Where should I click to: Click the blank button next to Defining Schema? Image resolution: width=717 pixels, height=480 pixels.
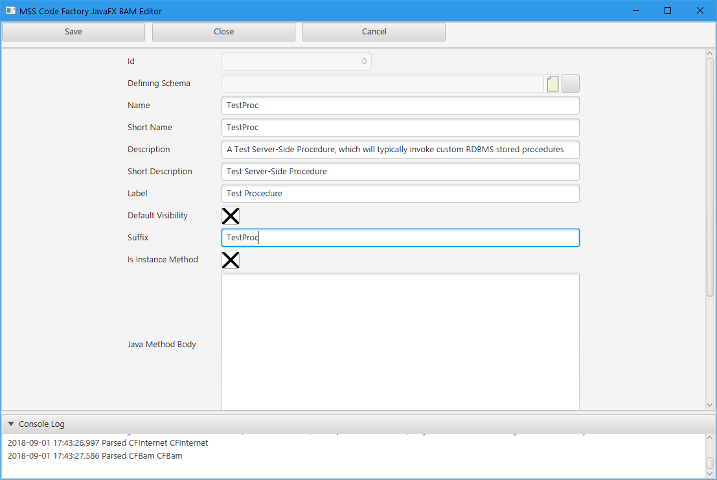571,84
